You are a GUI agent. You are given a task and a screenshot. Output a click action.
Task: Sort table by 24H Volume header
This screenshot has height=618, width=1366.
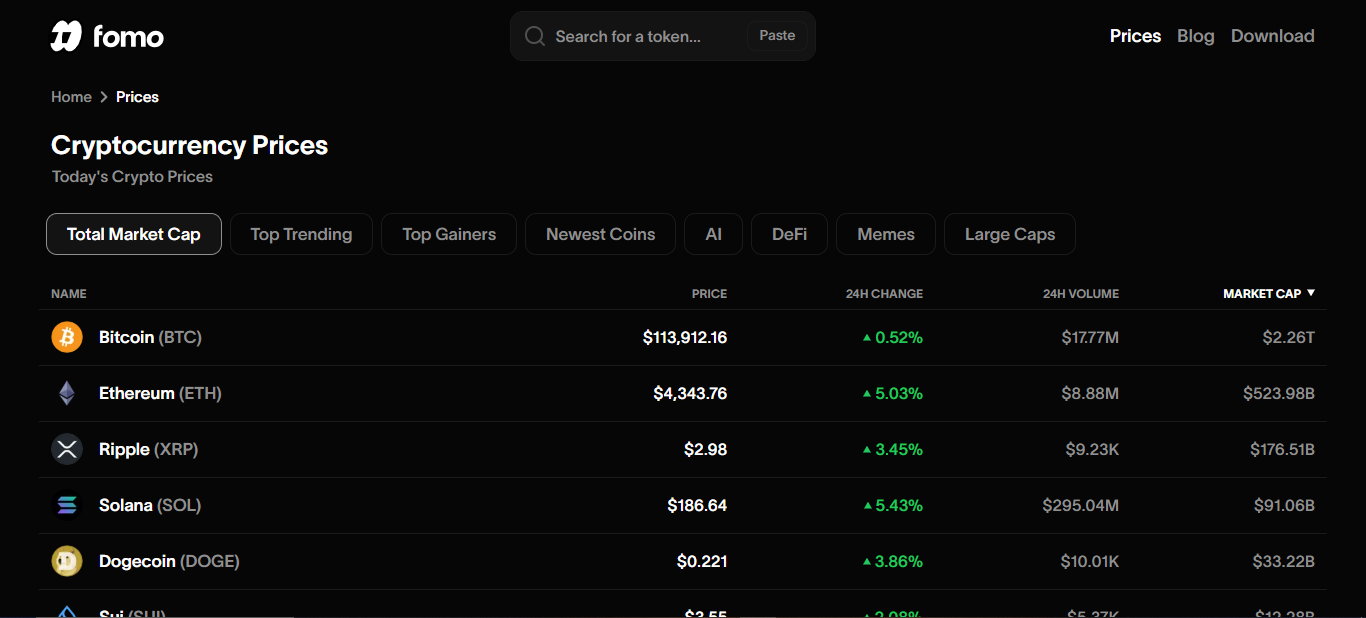click(1080, 294)
